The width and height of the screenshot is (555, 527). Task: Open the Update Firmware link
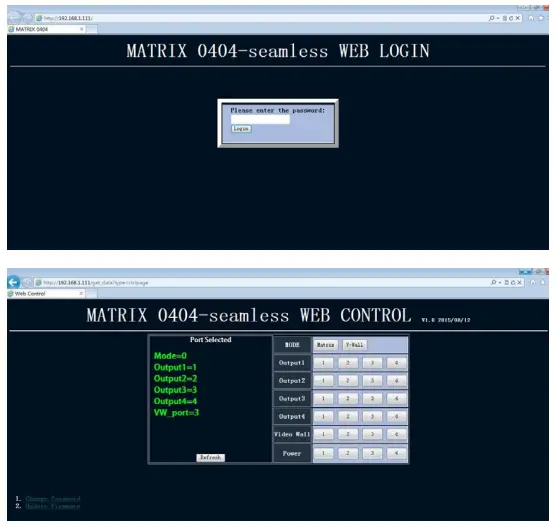(x=53, y=506)
